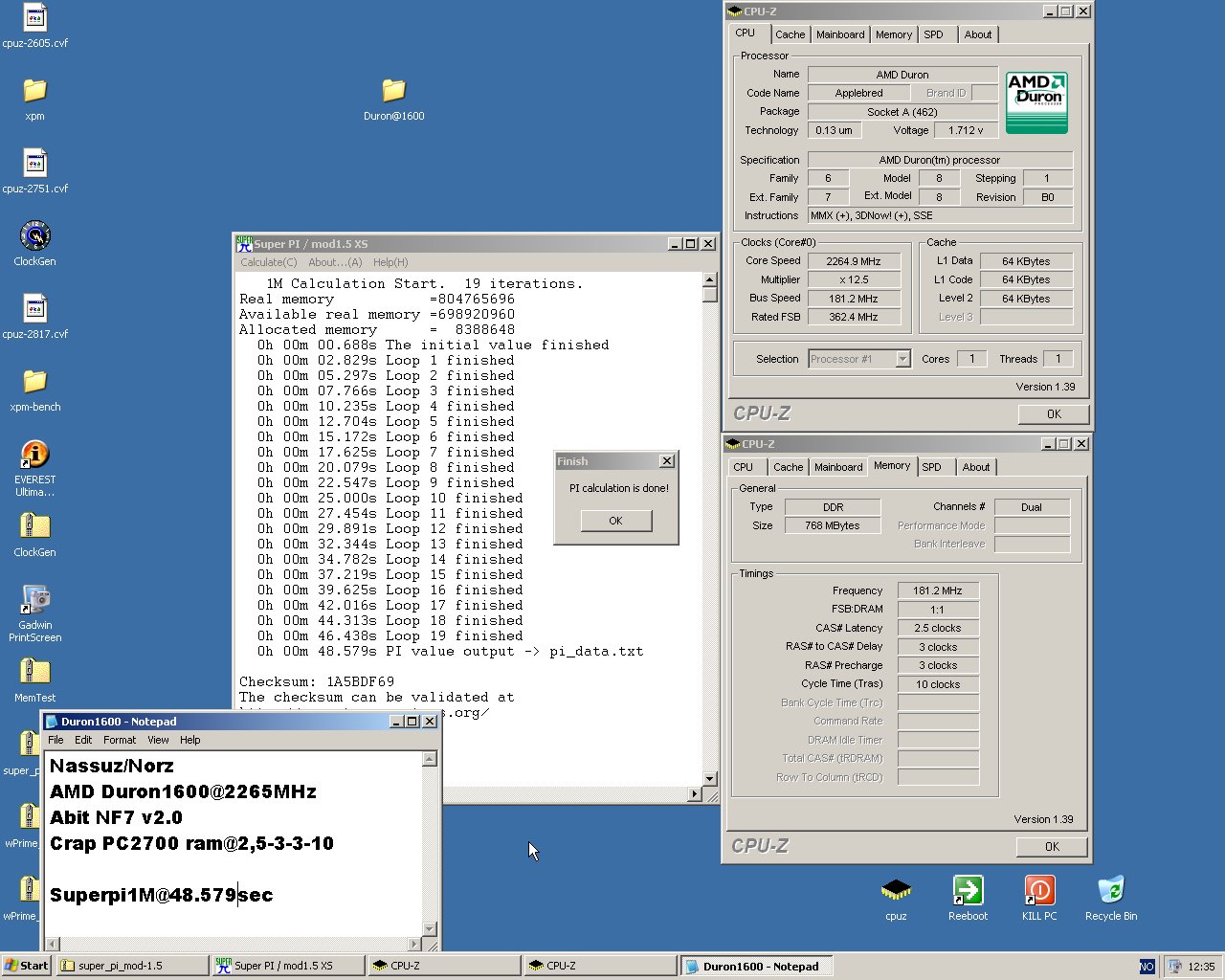Screen dimensions: 1225x980
Task: Open Notepad Help menu
Action: tap(189, 740)
